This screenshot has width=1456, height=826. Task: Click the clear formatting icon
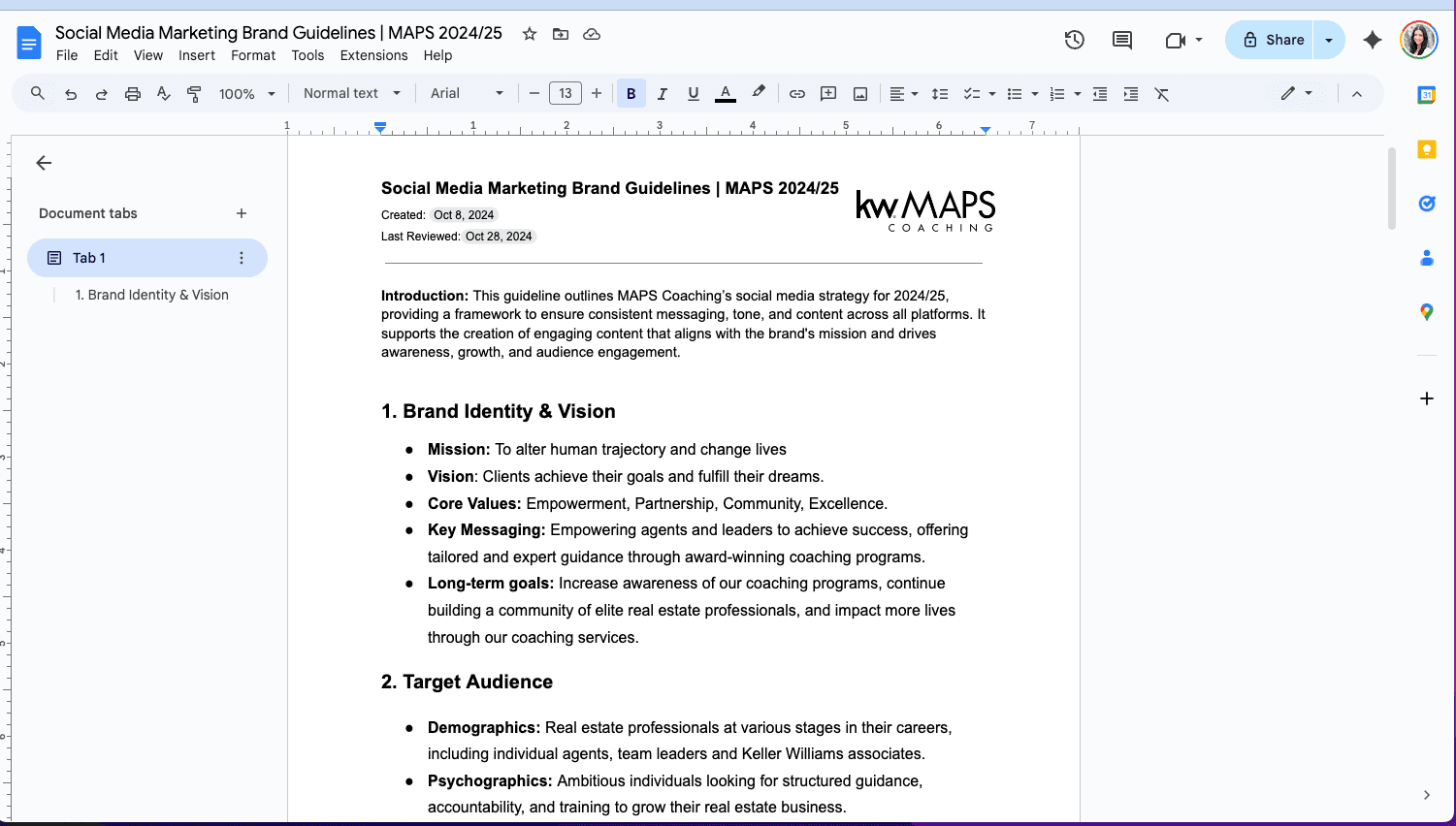pyautogui.click(x=1162, y=94)
